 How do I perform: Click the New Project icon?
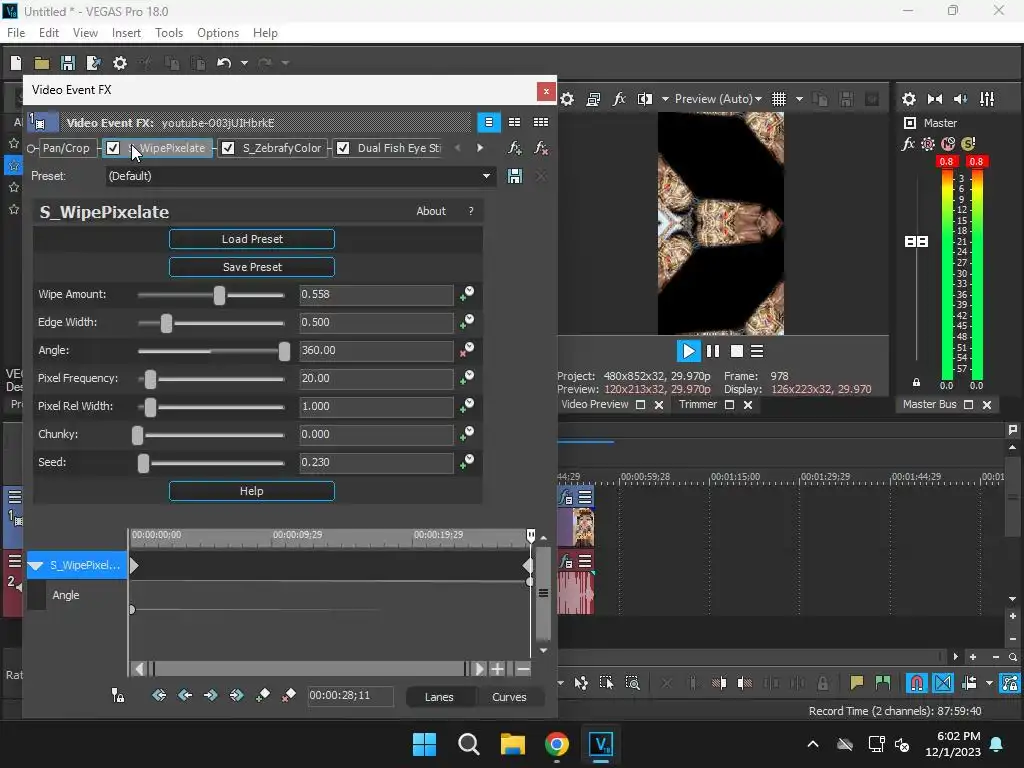16,63
